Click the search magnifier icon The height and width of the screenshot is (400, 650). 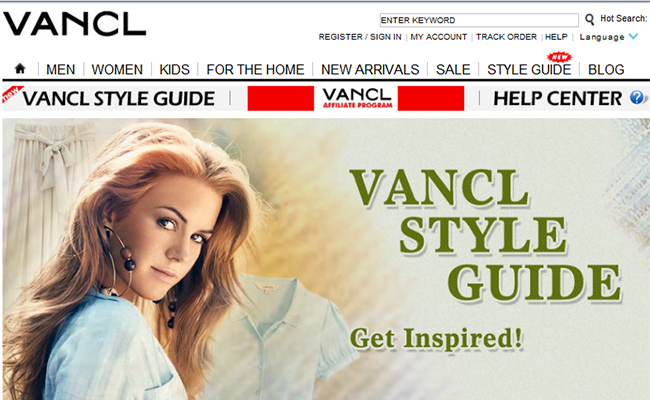tap(589, 19)
